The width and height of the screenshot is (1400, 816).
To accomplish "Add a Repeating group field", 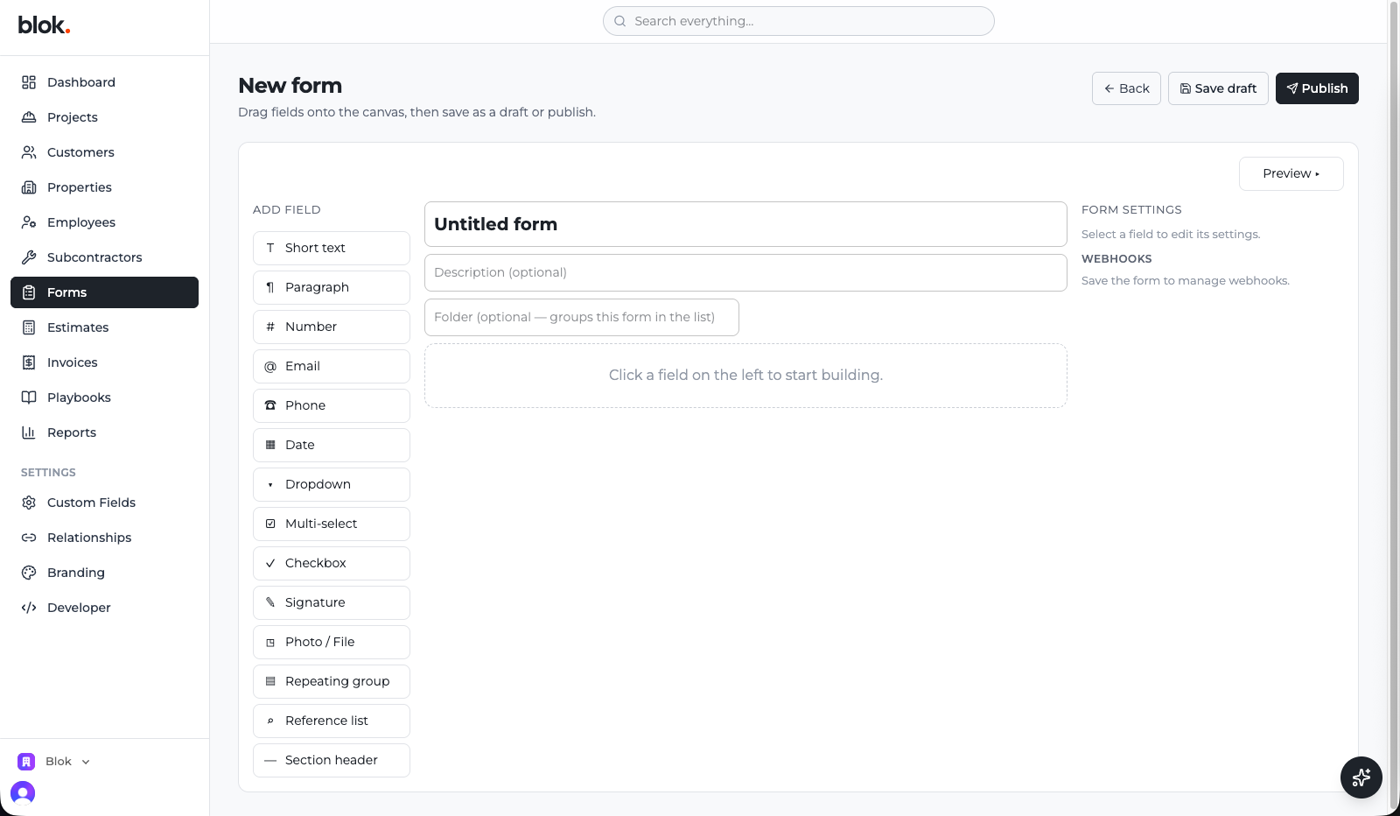I will pos(331,681).
